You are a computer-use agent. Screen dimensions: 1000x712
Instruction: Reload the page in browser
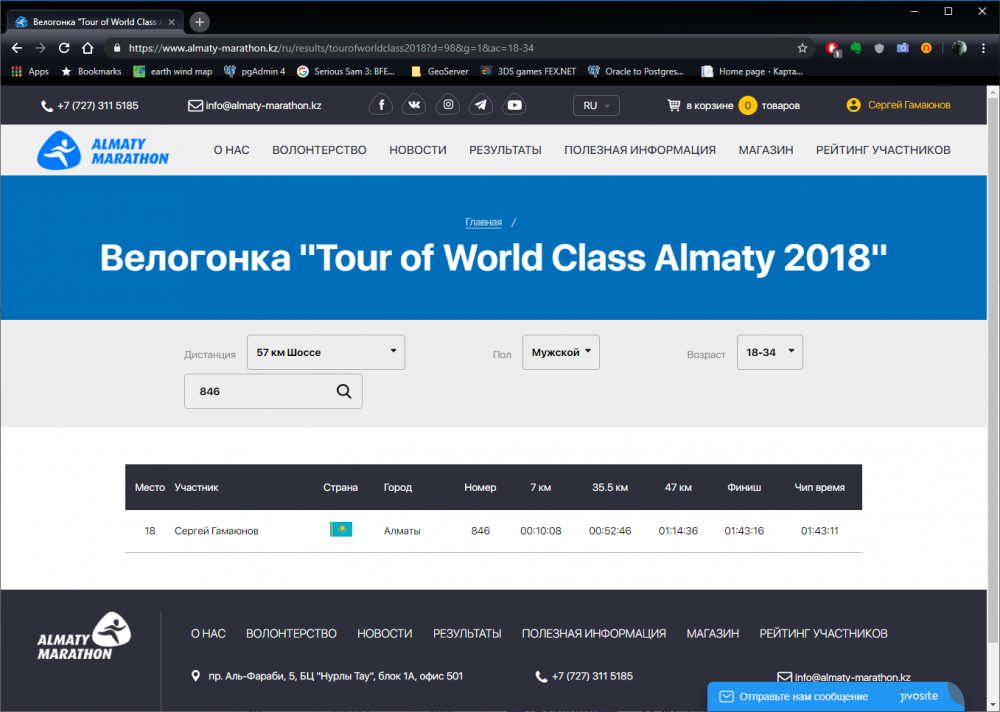click(64, 48)
